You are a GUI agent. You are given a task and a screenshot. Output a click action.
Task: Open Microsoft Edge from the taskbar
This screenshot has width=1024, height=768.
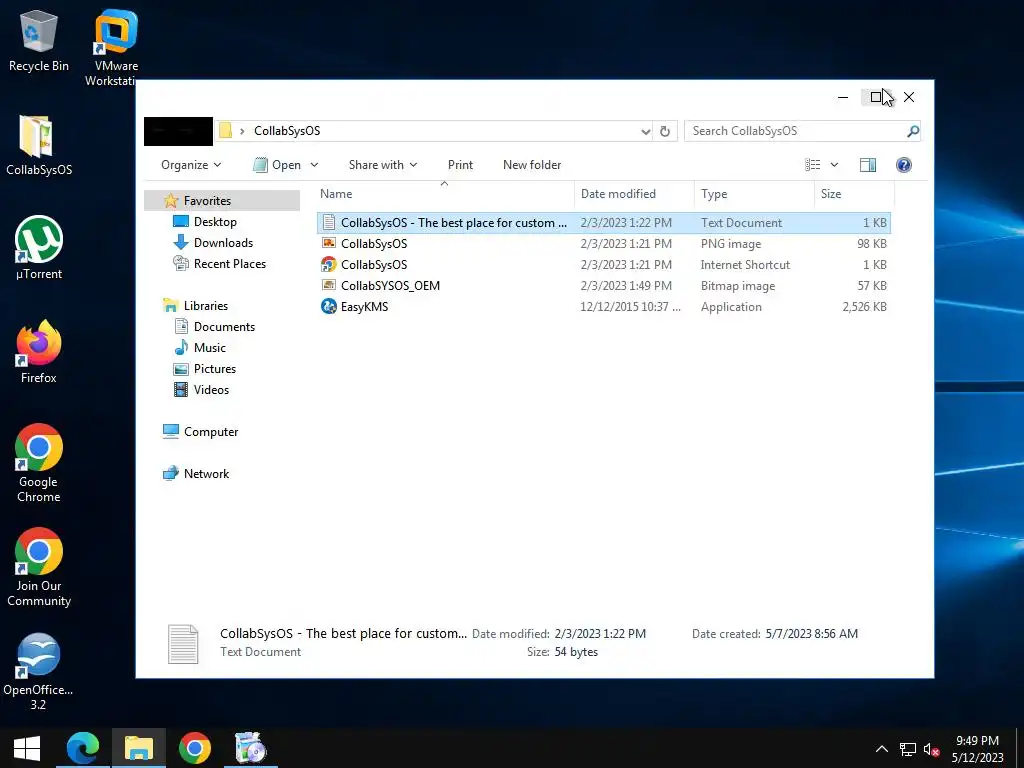pos(83,748)
